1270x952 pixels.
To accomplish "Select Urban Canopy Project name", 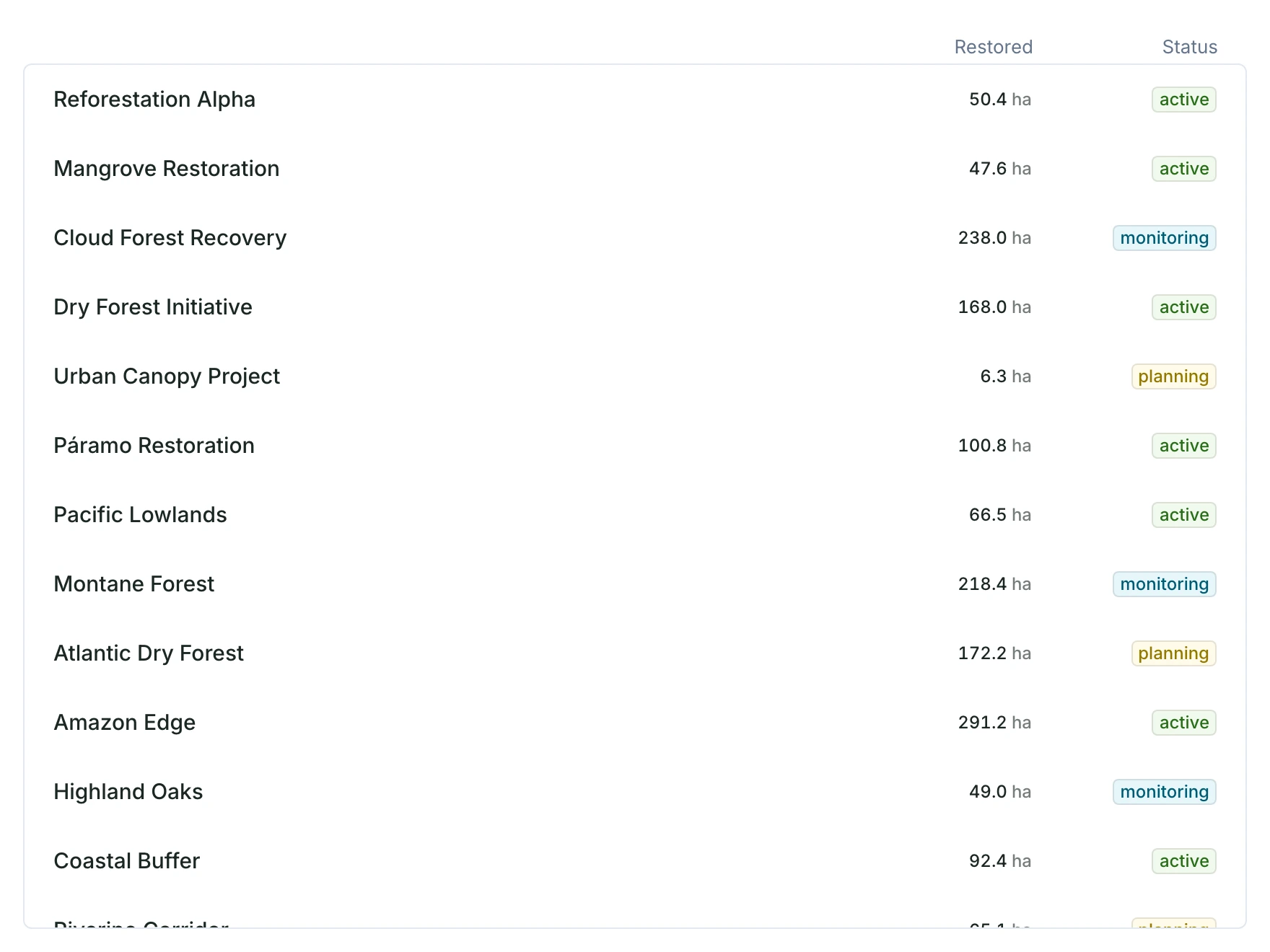I will click(167, 376).
